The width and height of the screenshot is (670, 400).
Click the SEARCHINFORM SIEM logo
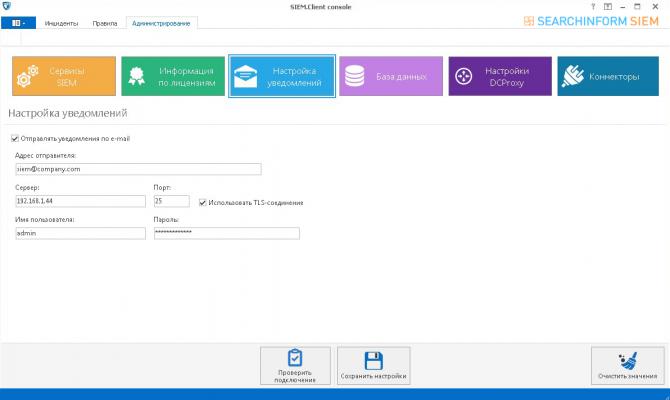pyautogui.click(x=591, y=21)
